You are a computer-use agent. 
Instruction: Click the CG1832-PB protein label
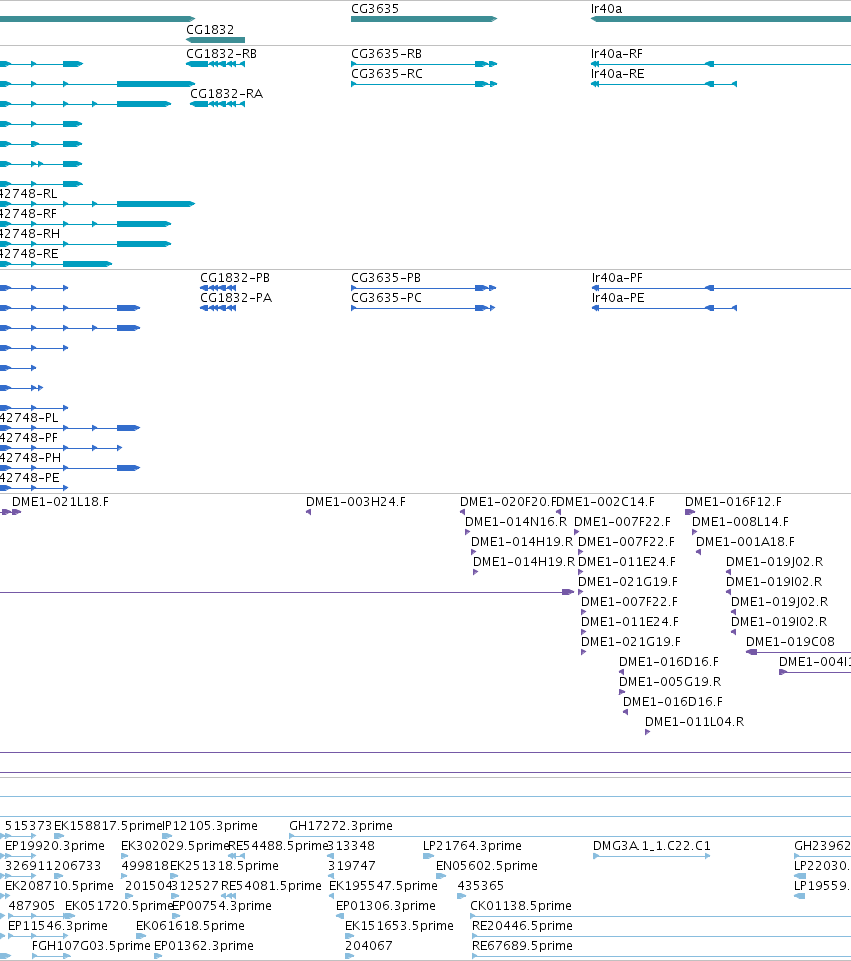pyautogui.click(x=235, y=278)
